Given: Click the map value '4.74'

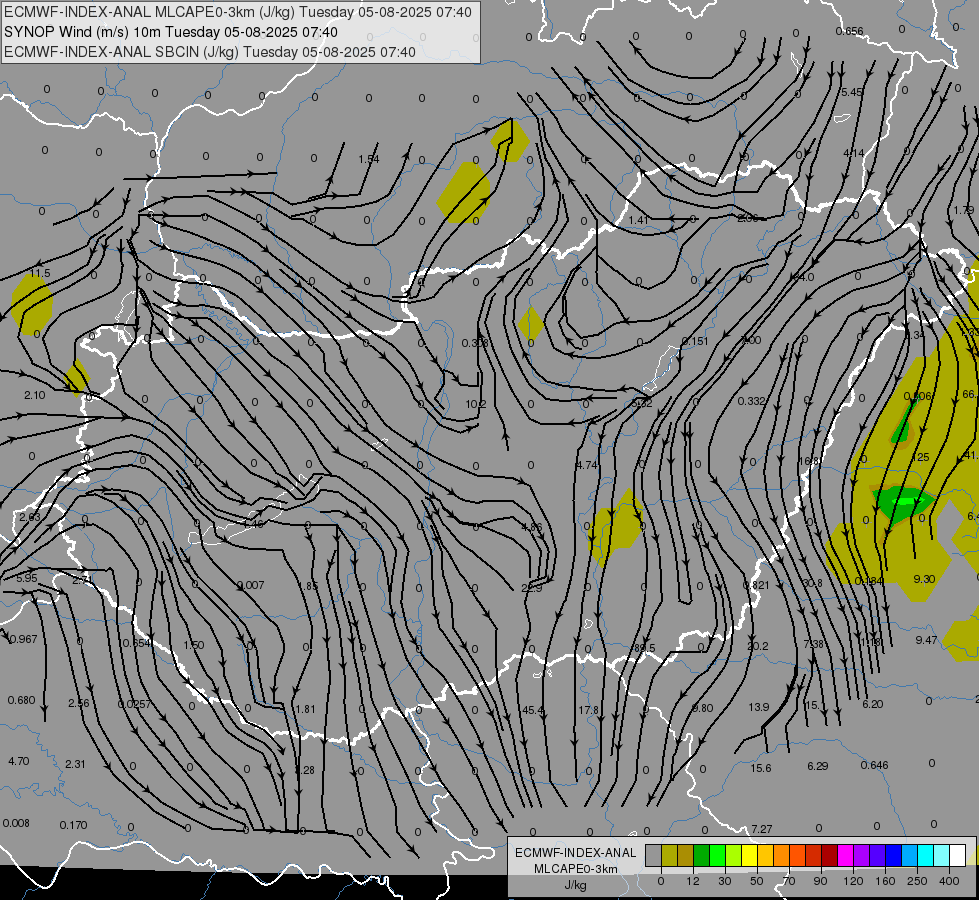Looking at the screenshot, I should (587, 465).
